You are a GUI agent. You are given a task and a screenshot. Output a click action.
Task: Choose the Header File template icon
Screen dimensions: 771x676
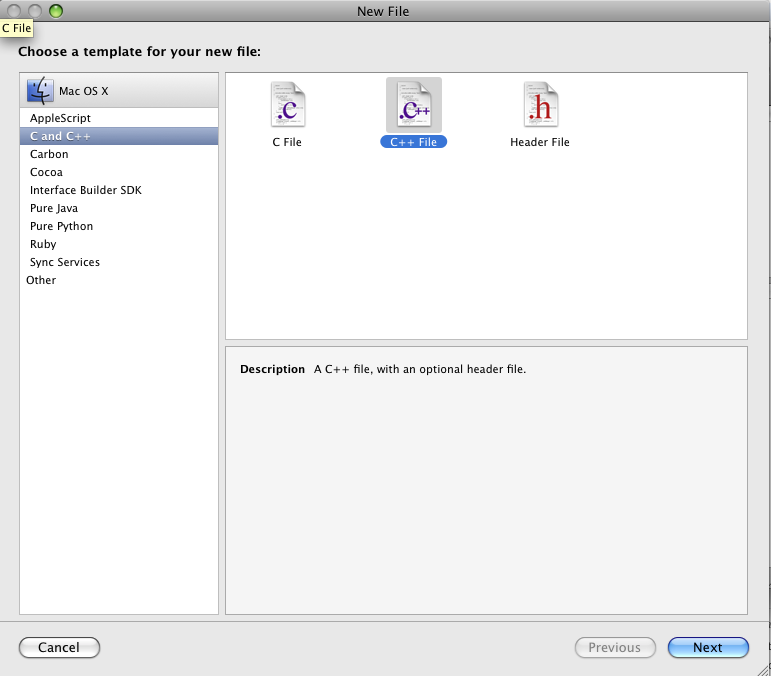coord(540,104)
